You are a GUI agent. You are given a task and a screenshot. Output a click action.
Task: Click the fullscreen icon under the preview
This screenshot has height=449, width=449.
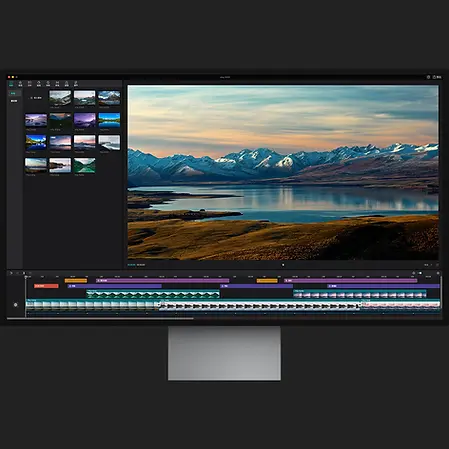pyautogui.click(x=437, y=265)
